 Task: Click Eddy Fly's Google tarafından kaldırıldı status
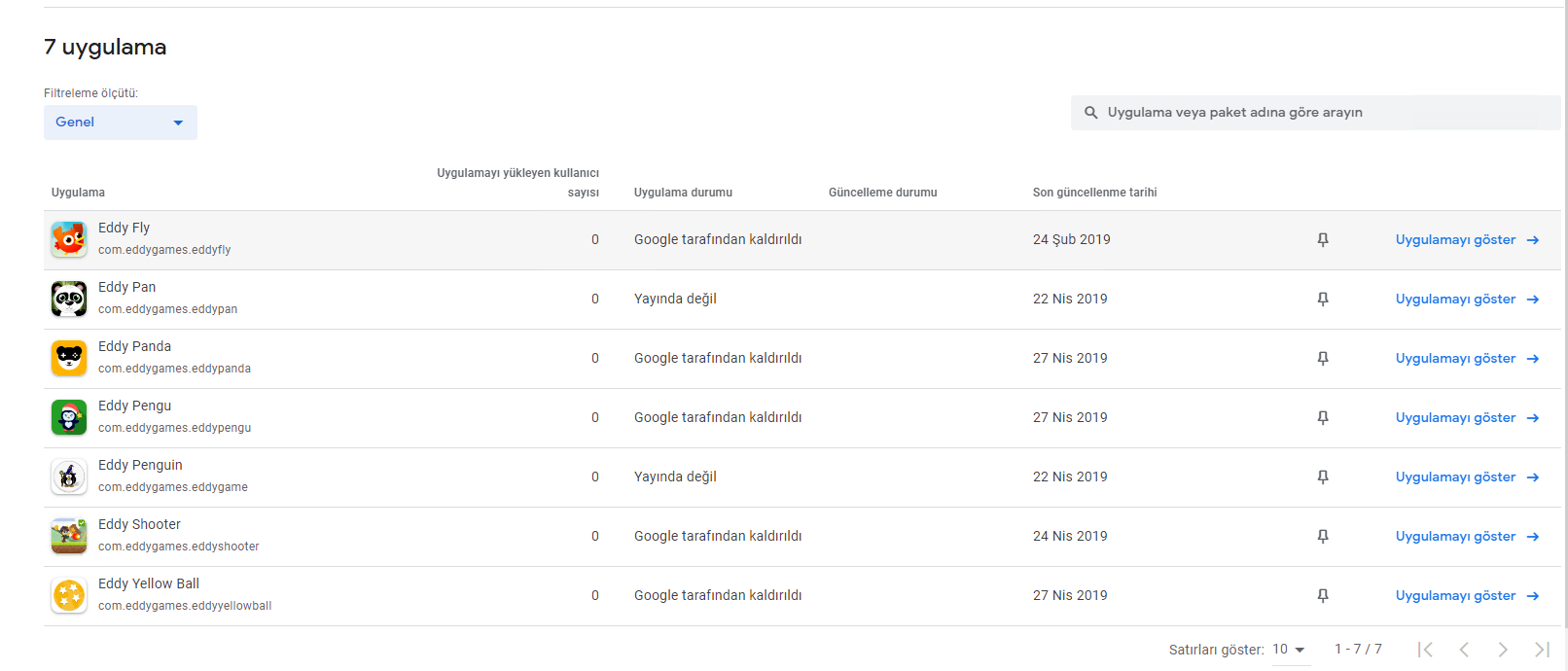click(x=718, y=239)
